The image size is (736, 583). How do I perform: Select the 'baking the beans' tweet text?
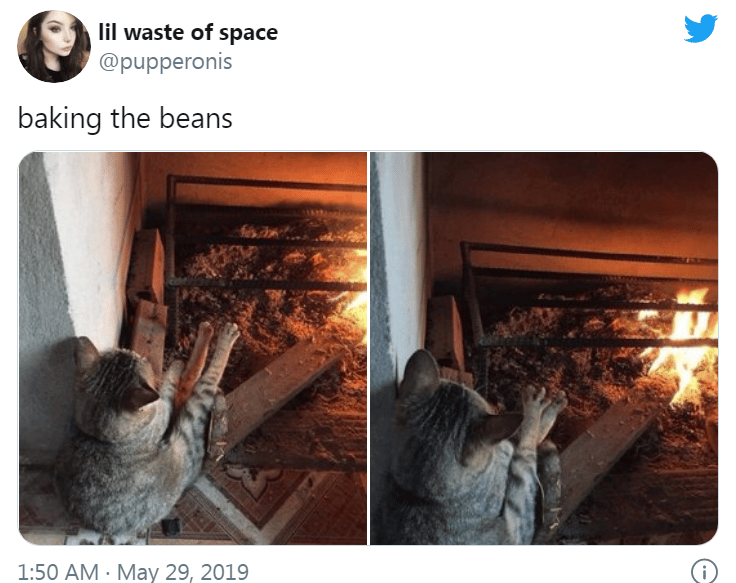[125, 118]
